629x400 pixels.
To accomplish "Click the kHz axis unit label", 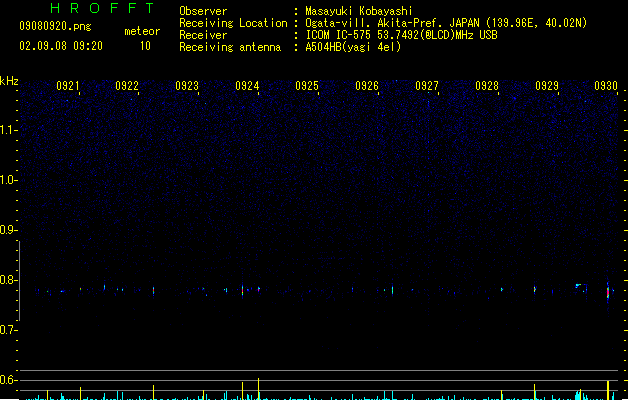I will [x=9, y=81].
